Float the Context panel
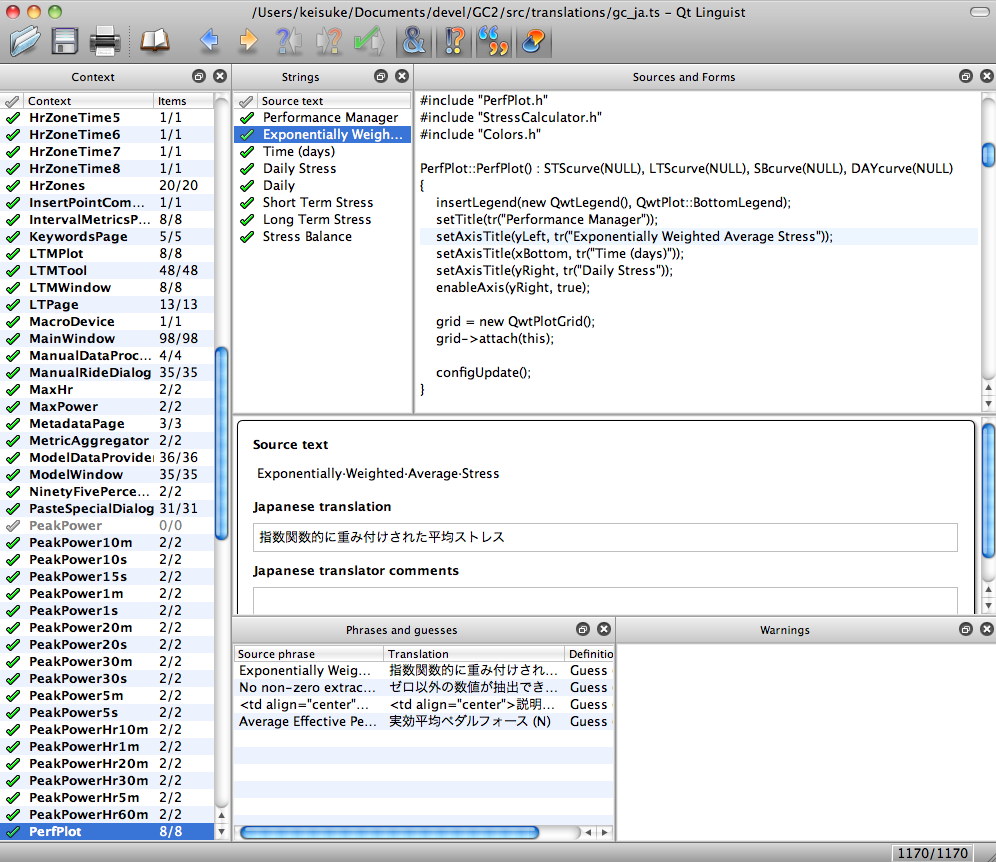The width and height of the screenshot is (996, 862). (x=199, y=76)
